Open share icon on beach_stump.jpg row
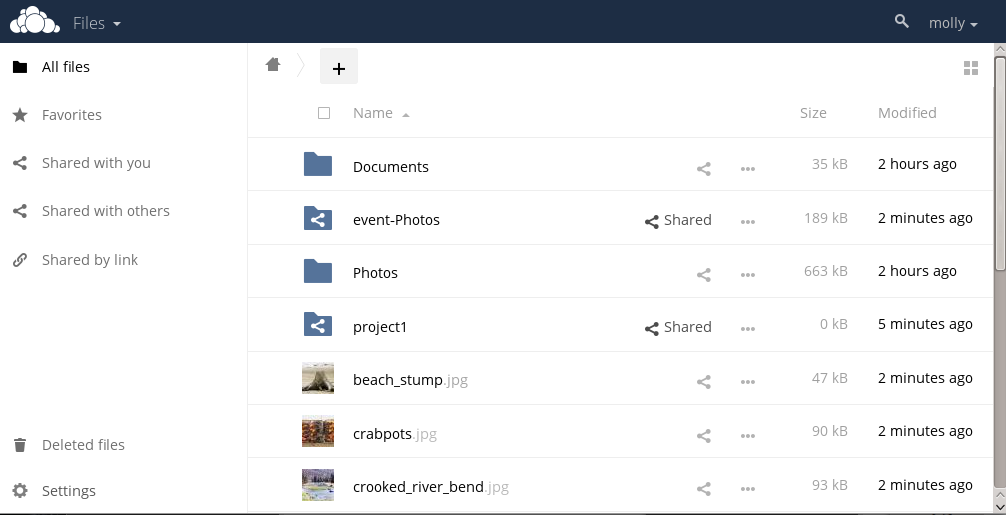 click(704, 381)
